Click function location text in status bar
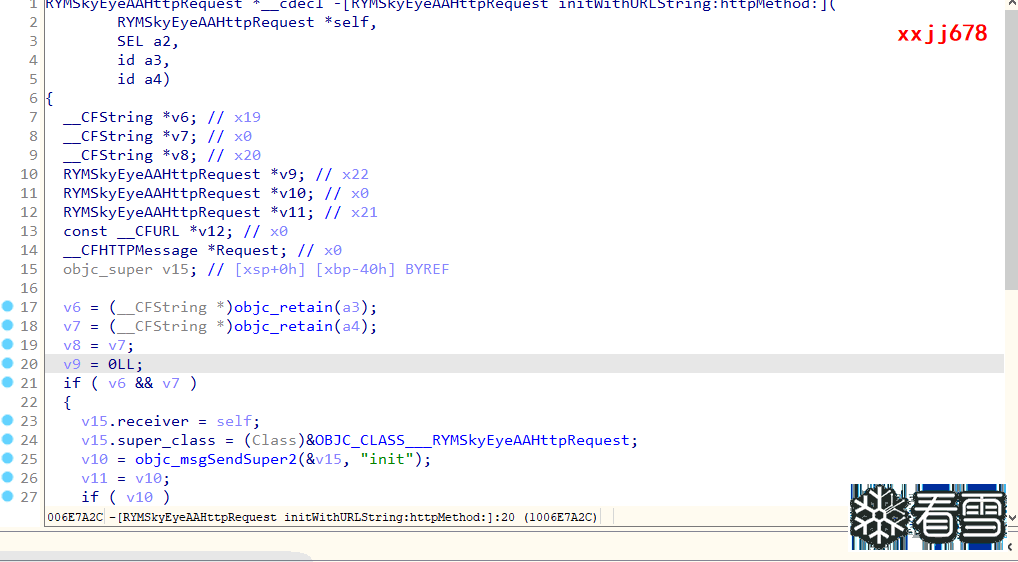The width and height of the screenshot is (1018, 562). click(354, 517)
